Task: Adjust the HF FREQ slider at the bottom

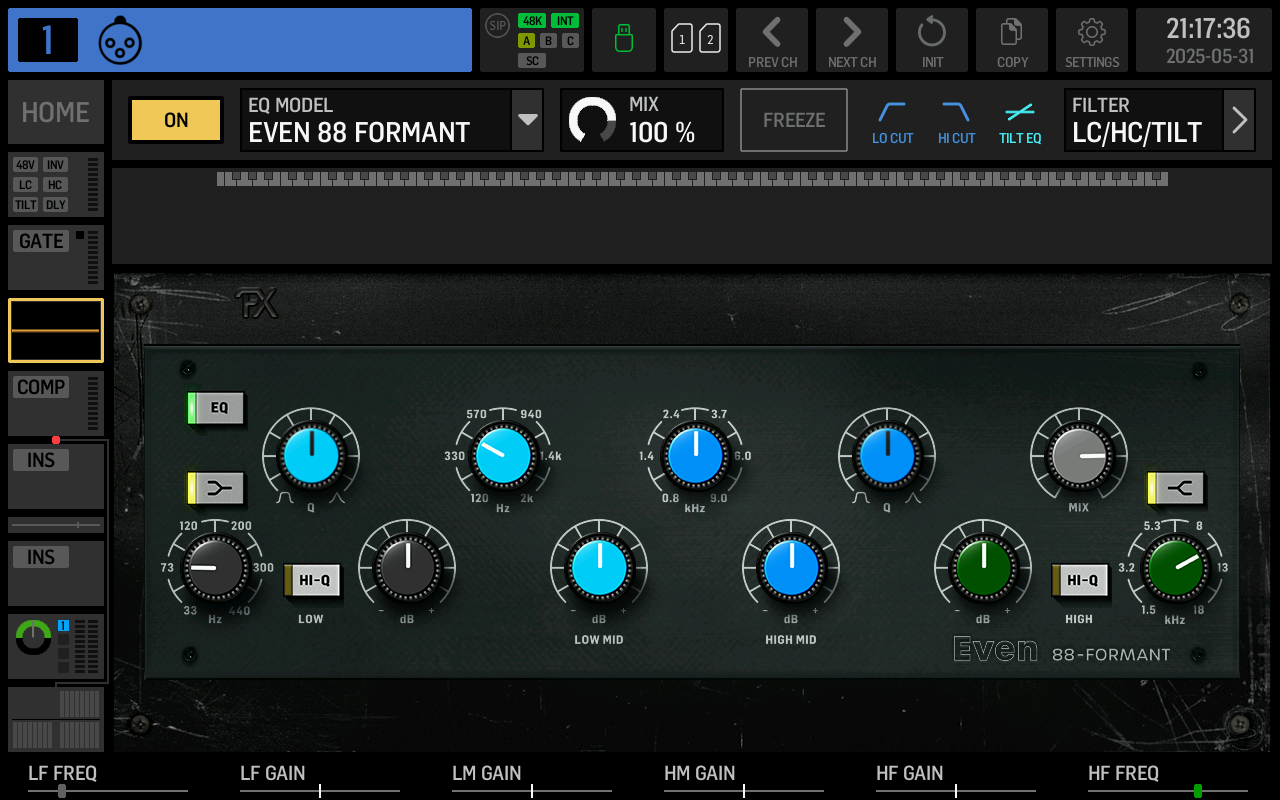Action: coord(1198,790)
